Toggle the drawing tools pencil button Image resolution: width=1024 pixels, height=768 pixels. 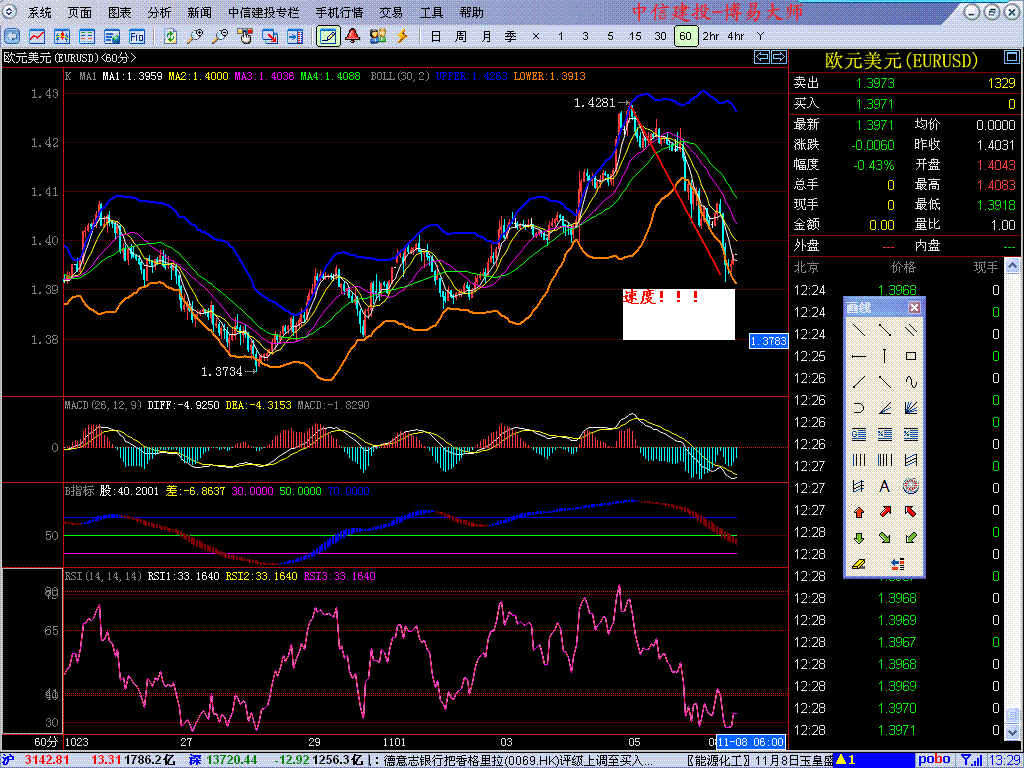coord(327,36)
